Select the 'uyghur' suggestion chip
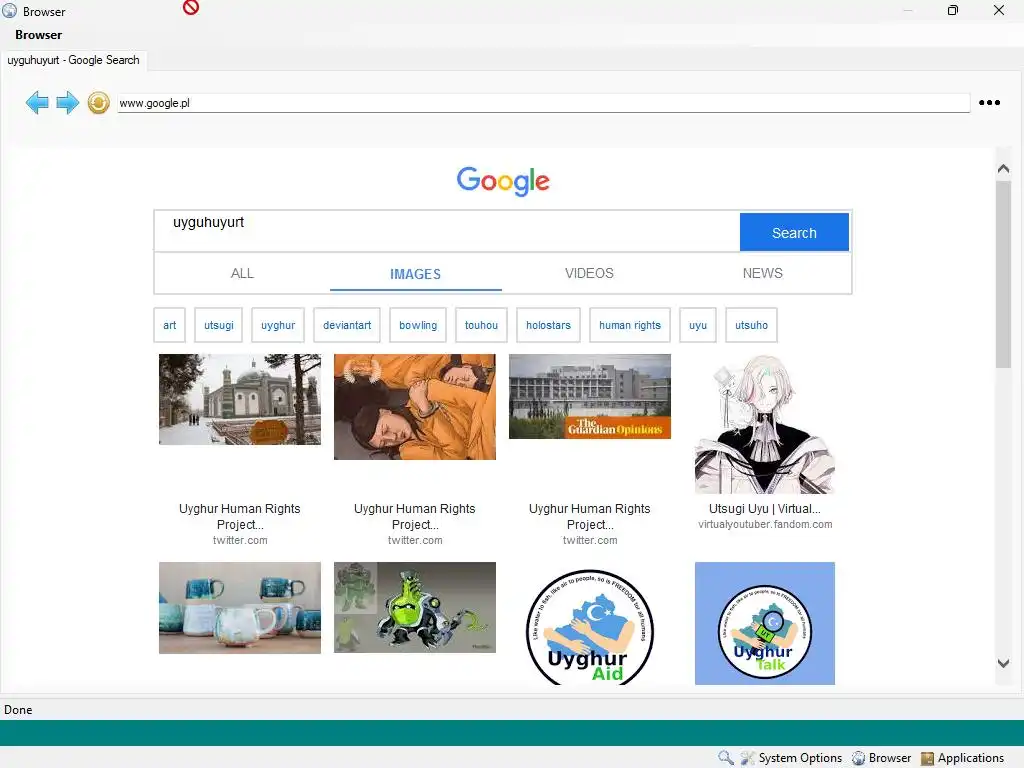Image resolution: width=1024 pixels, height=768 pixels. 278,325
